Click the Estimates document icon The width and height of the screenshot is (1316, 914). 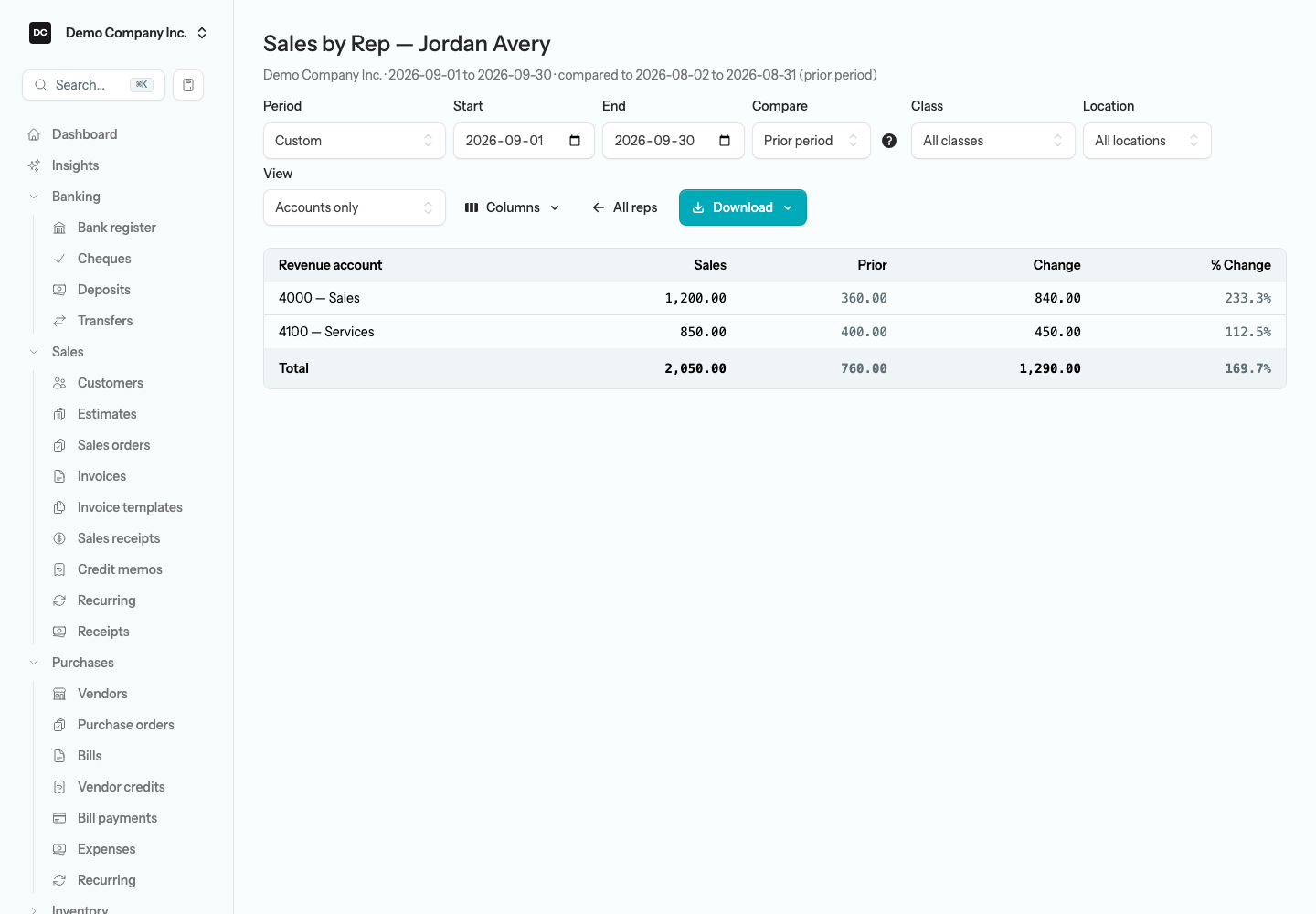coord(59,414)
